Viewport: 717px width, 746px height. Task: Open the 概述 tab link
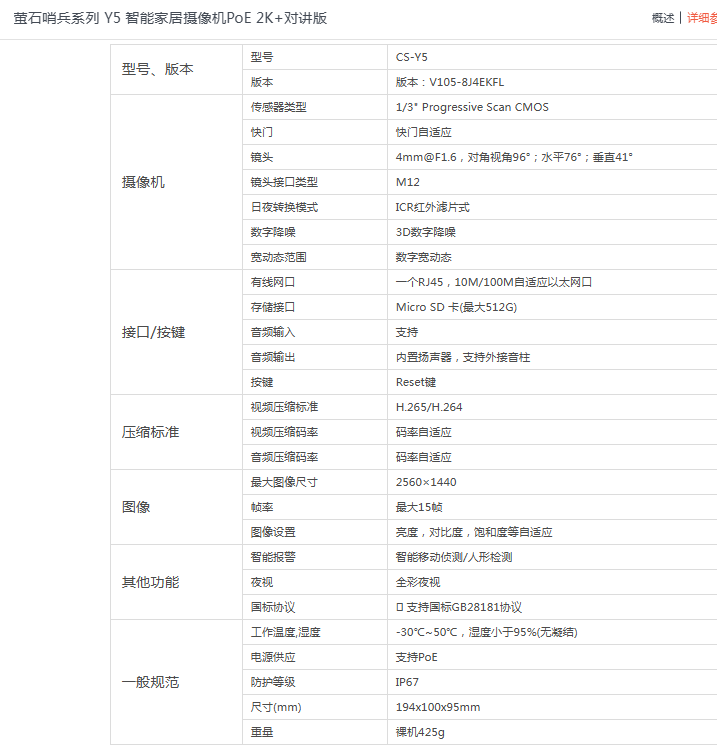(x=663, y=18)
